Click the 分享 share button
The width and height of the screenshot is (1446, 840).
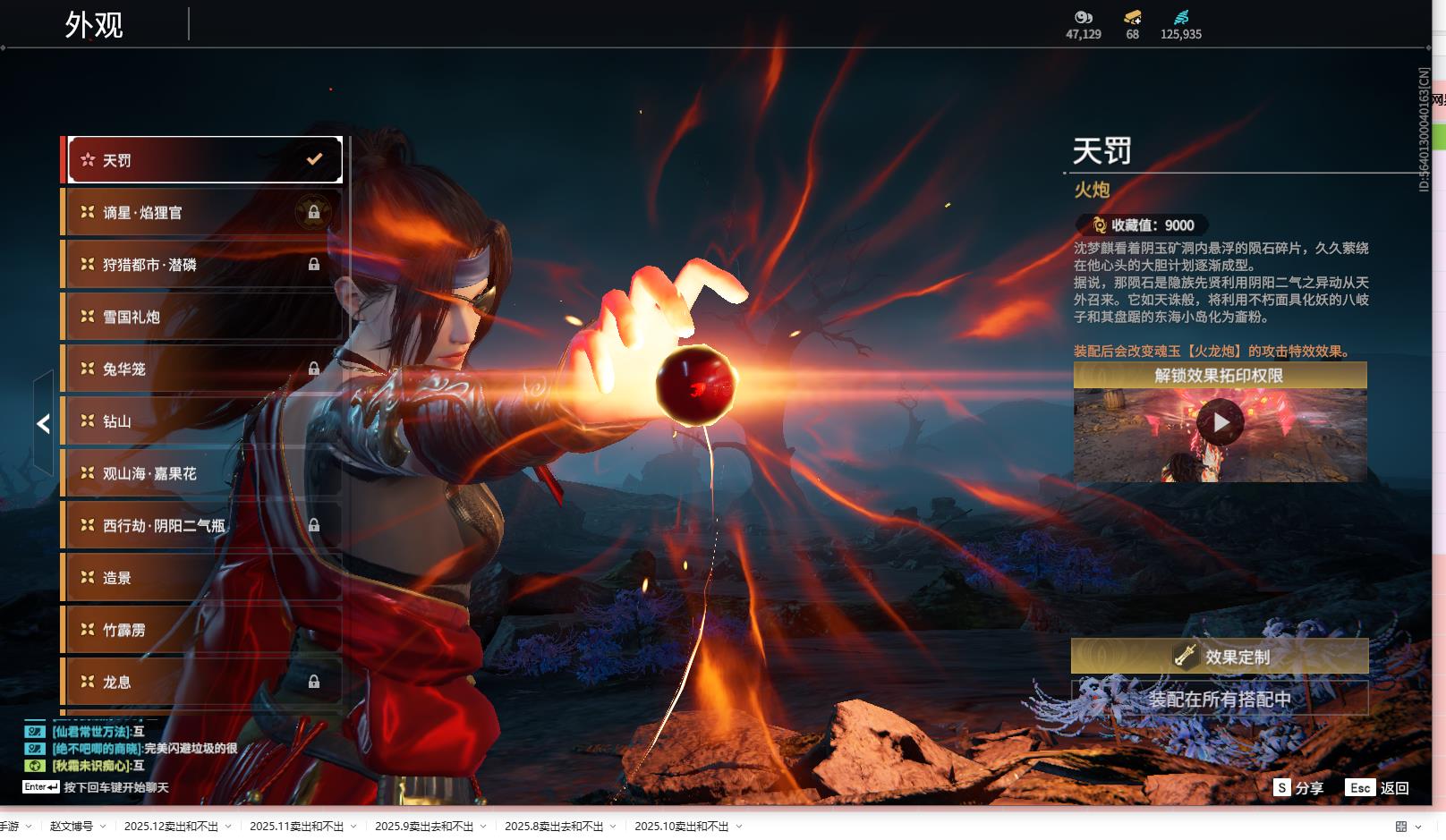(1298, 787)
